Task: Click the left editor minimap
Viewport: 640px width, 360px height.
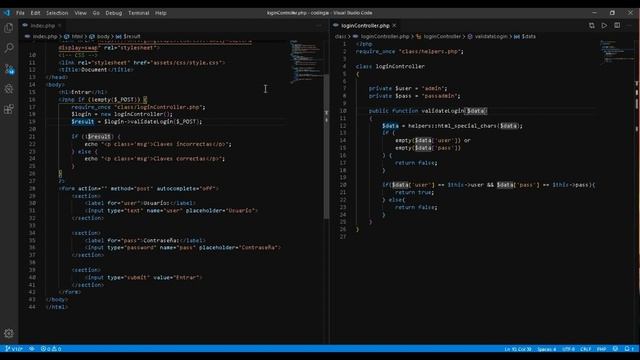Action: click(306, 61)
